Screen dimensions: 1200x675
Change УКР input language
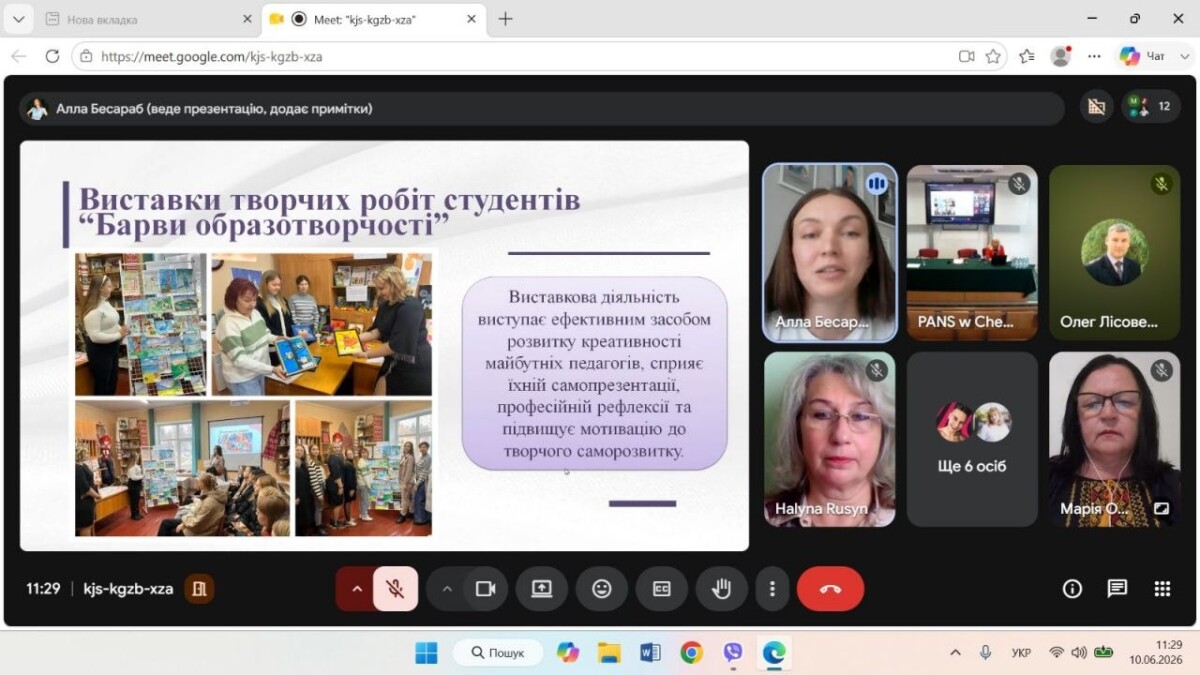[x=1021, y=653]
